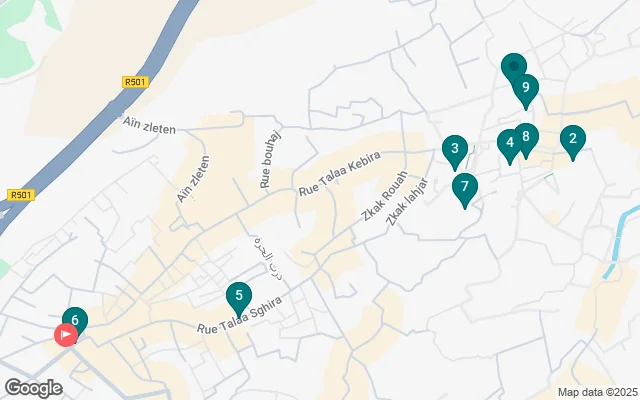Select the Zkak Rouah street label
Image resolution: width=640 pixels, height=400 pixels.
pos(385,196)
